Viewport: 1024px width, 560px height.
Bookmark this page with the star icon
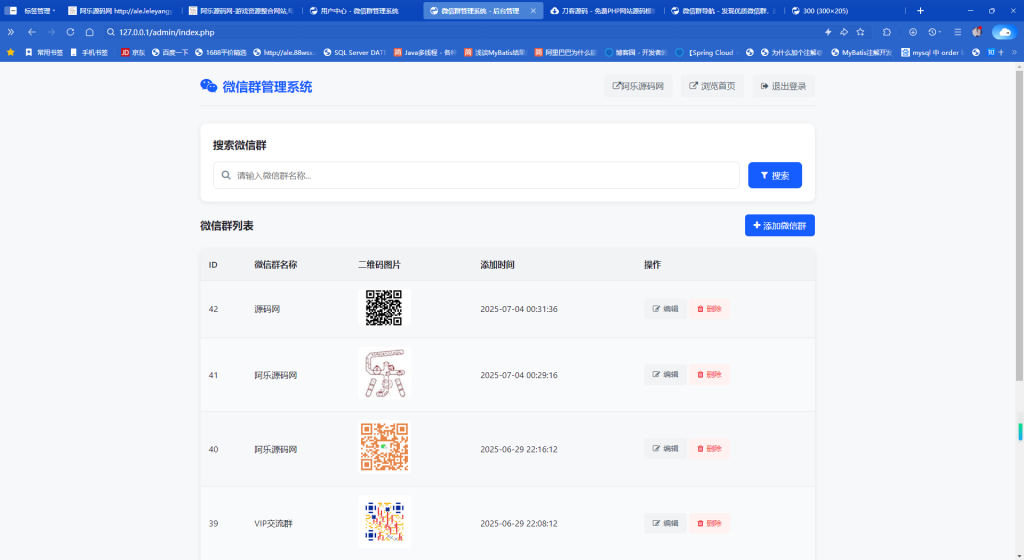click(860, 32)
